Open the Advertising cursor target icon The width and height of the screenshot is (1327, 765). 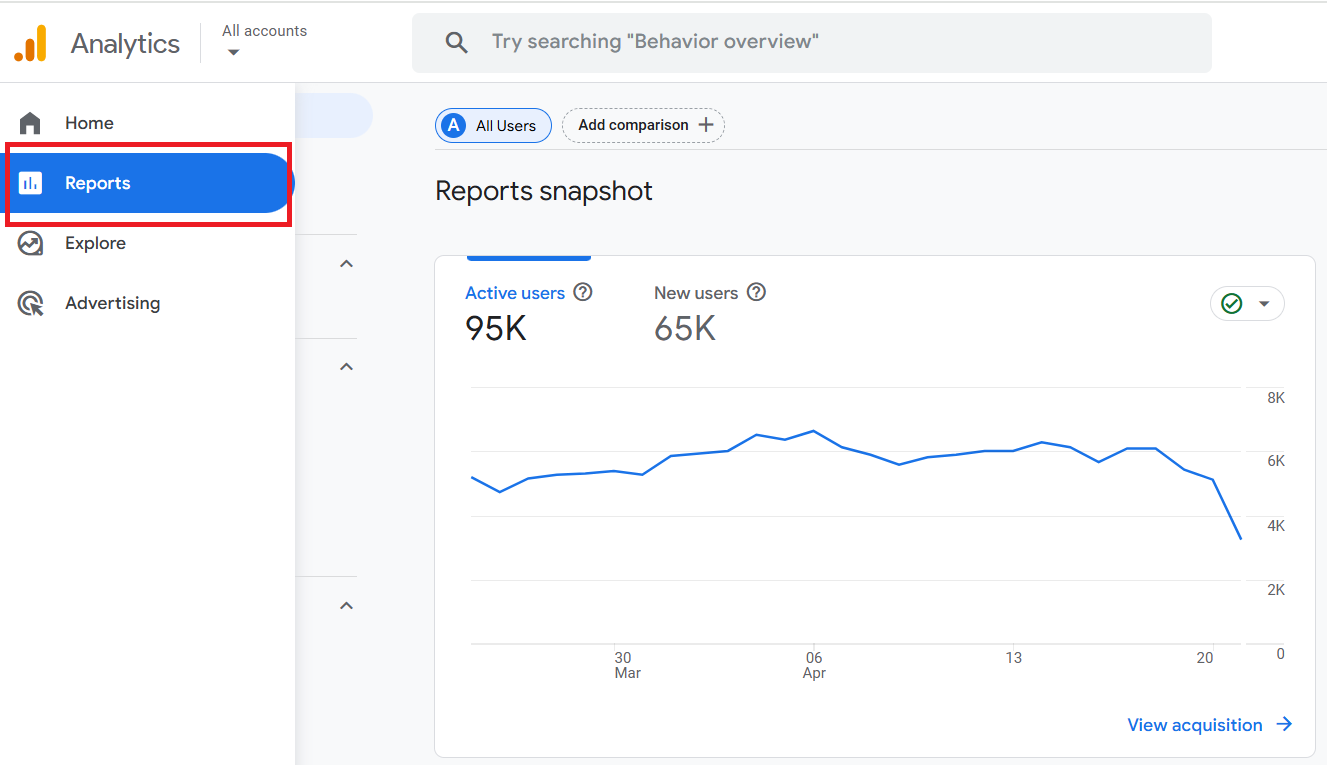(31, 303)
